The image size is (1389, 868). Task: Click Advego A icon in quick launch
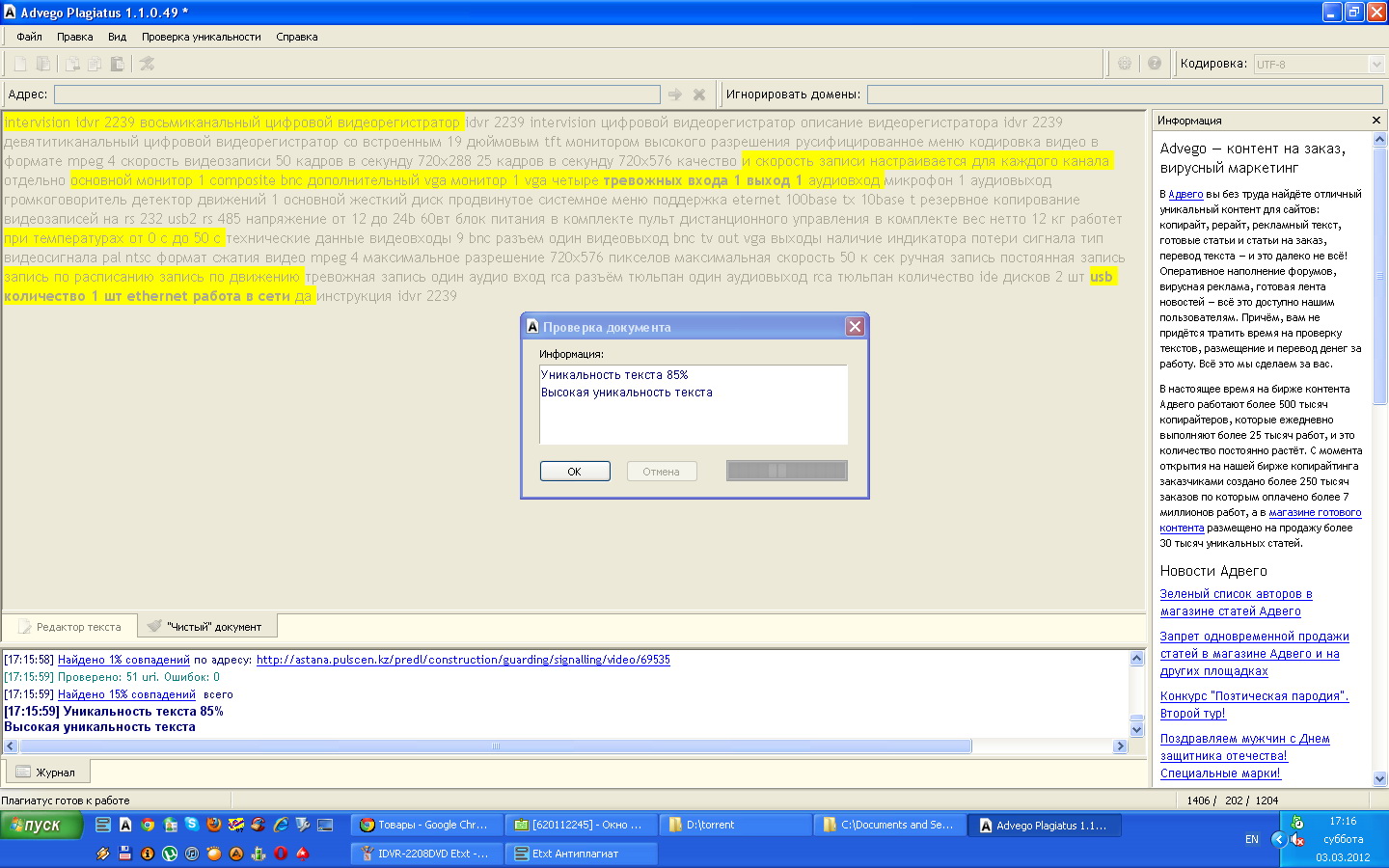[125, 825]
